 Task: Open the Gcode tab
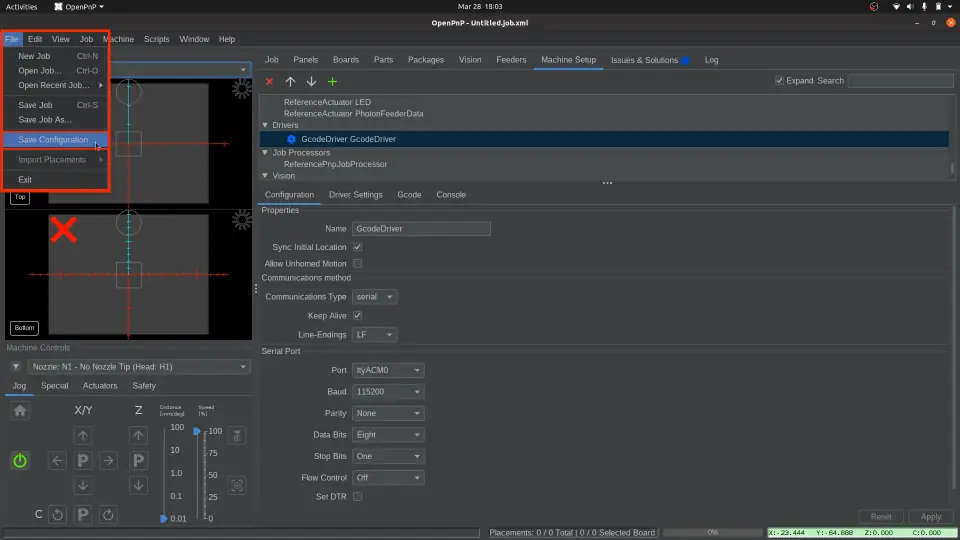coord(409,195)
